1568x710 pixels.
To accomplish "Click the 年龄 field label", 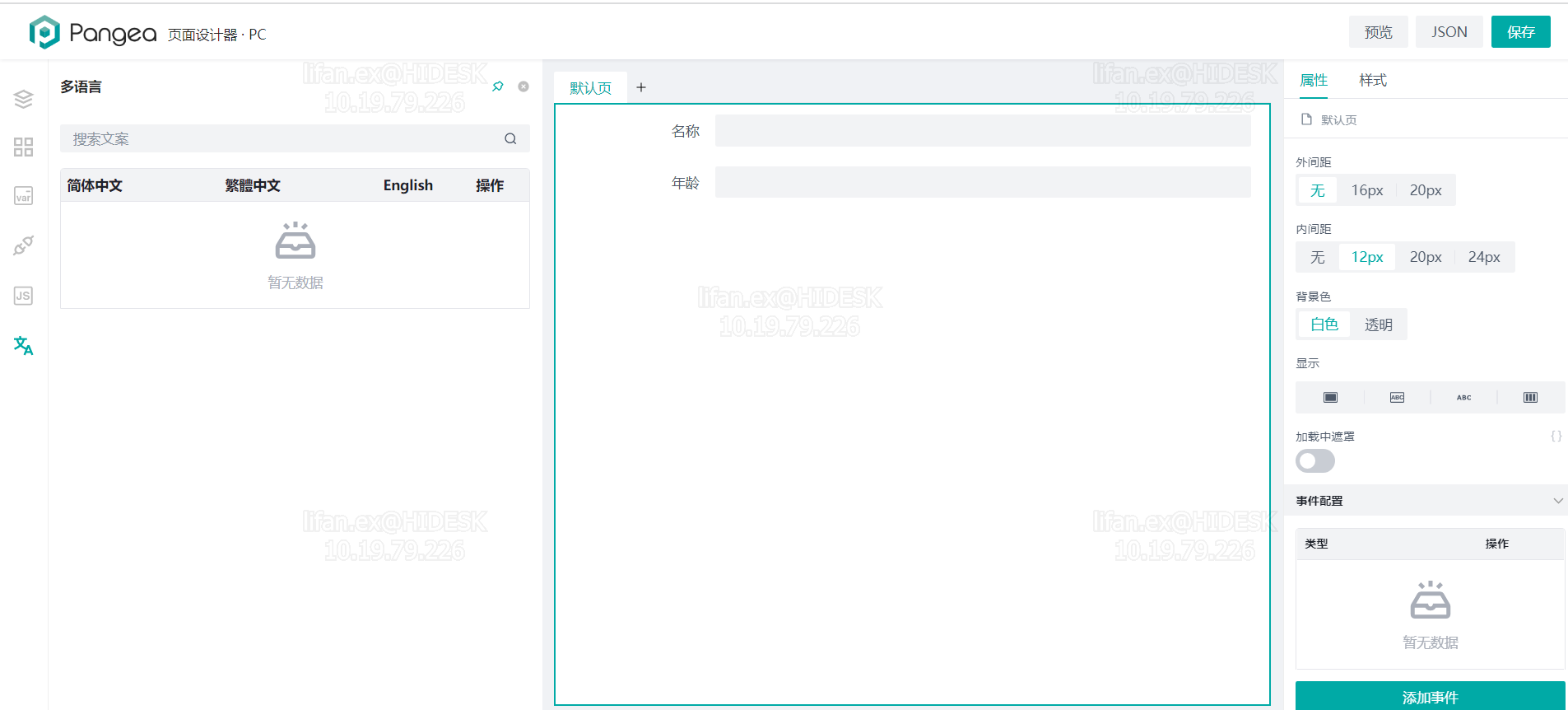I will click(686, 183).
